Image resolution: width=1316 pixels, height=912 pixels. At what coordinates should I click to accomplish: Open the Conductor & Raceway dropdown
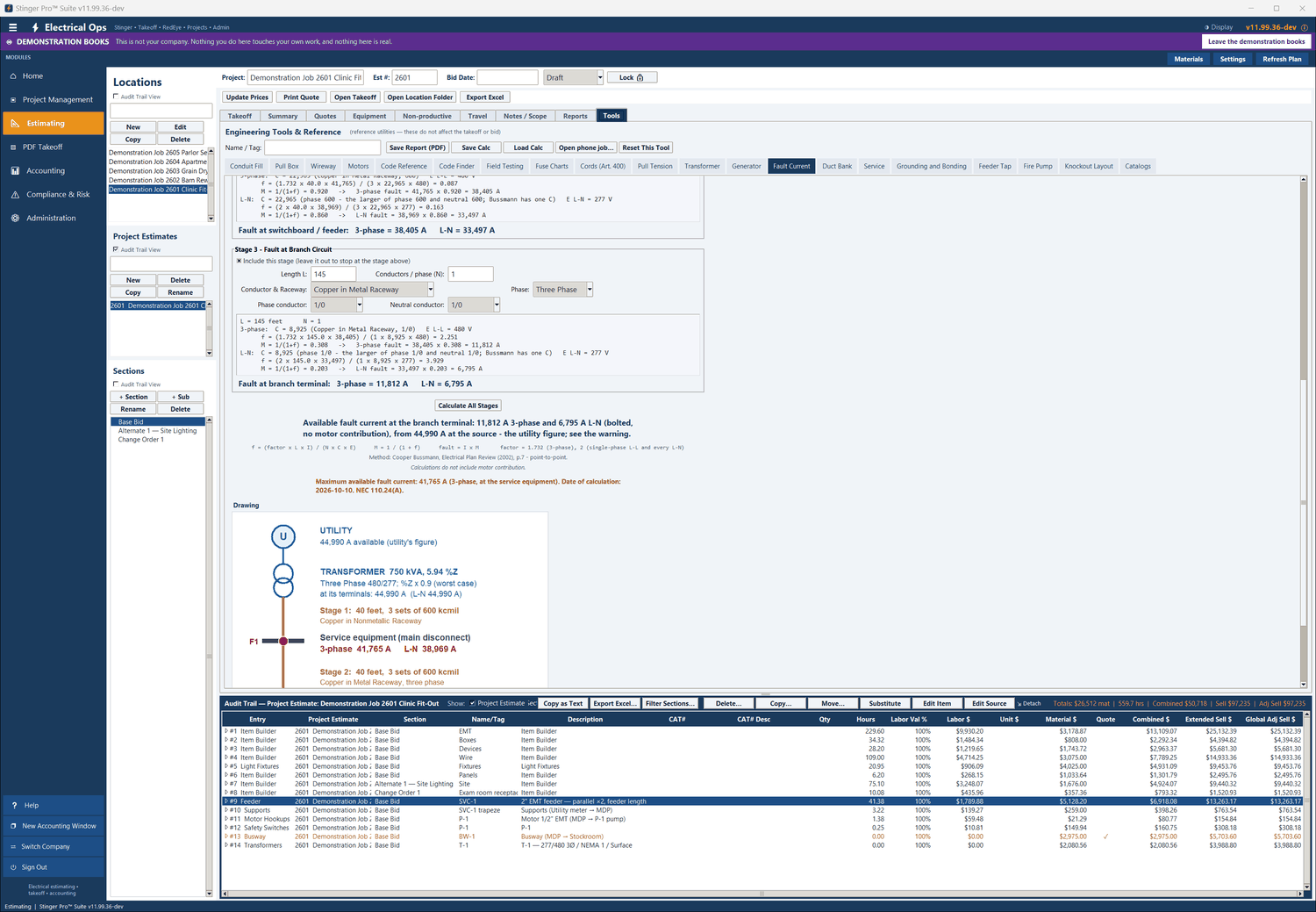(431, 290)
